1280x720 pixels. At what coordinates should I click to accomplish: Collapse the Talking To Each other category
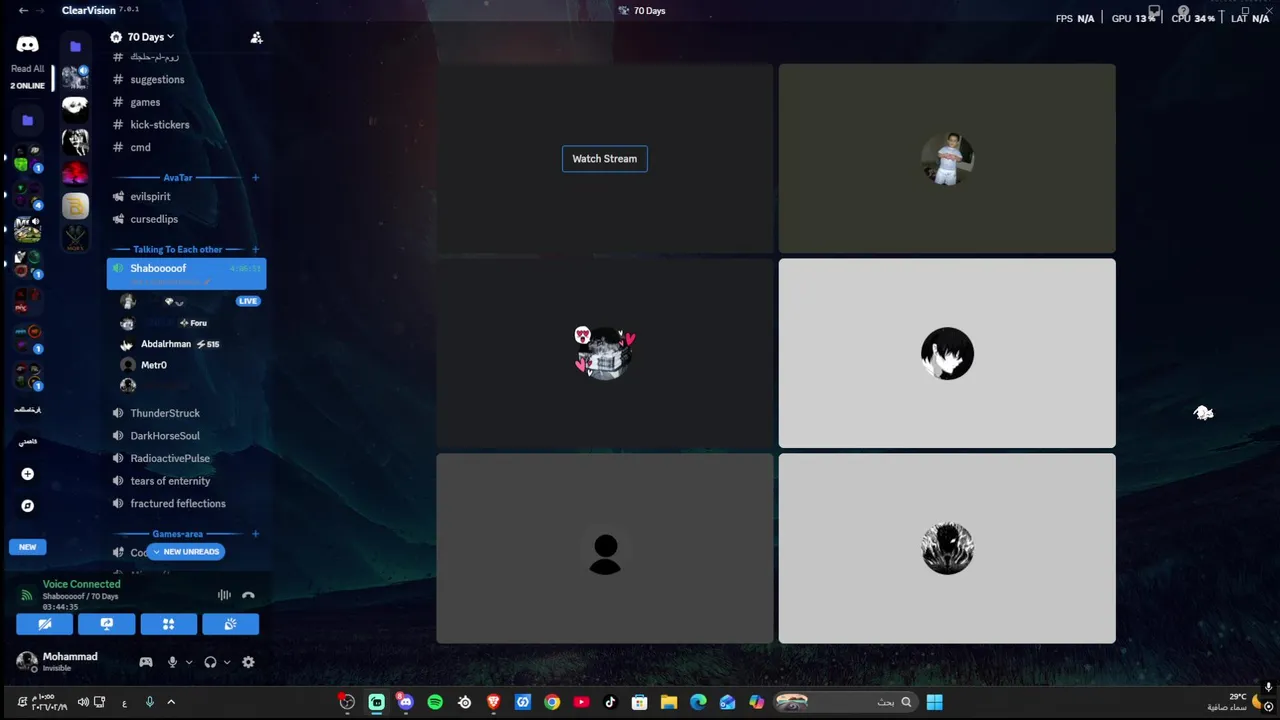178,249
